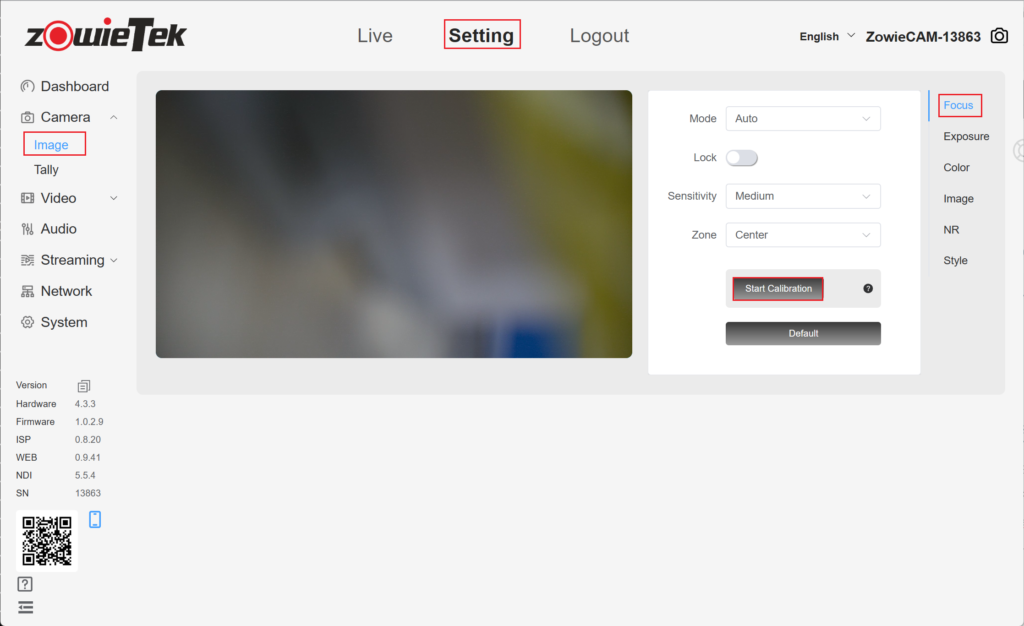Open help via the question mark box icon
The height and width of the screenshot is (626, 1024).
tap(25, 584)
